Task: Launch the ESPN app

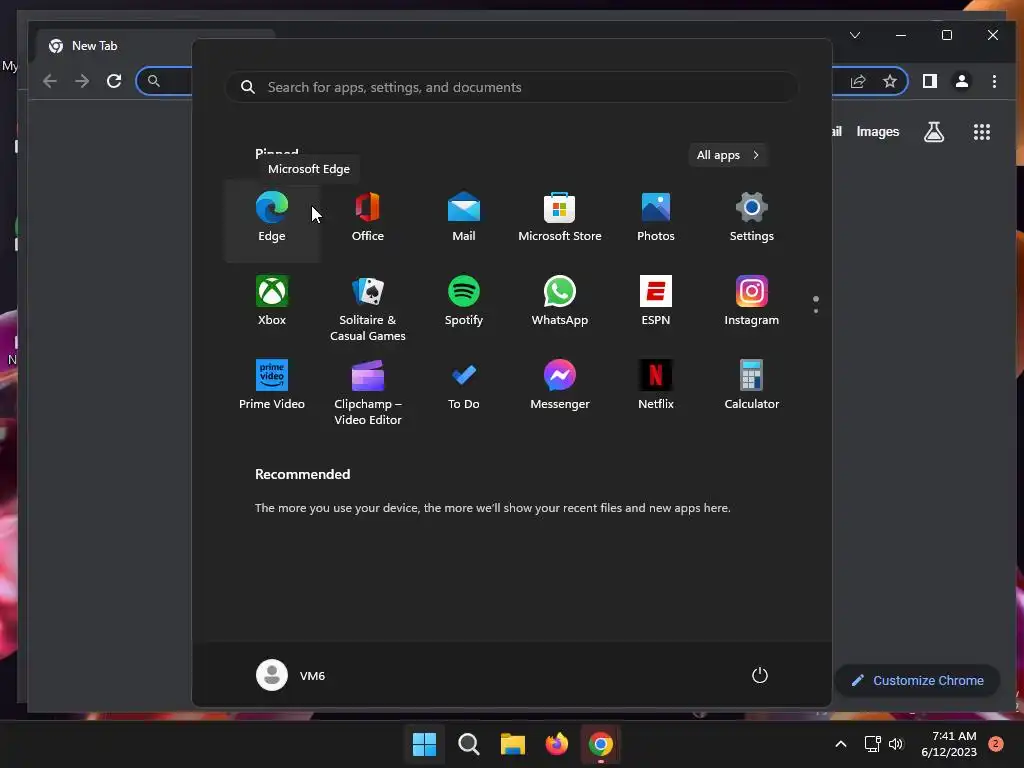Action: coord(656,304)
